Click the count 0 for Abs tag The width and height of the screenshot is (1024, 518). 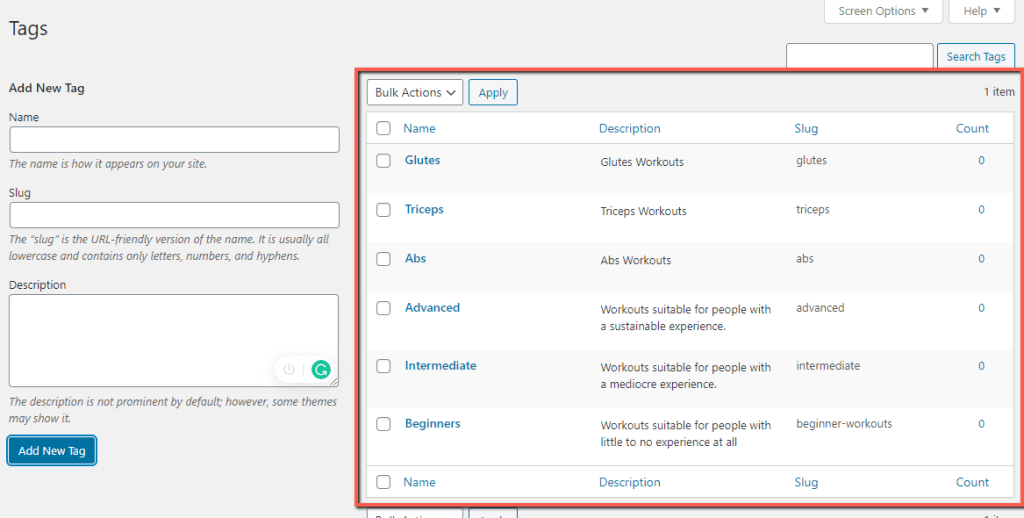pos(981,259)
